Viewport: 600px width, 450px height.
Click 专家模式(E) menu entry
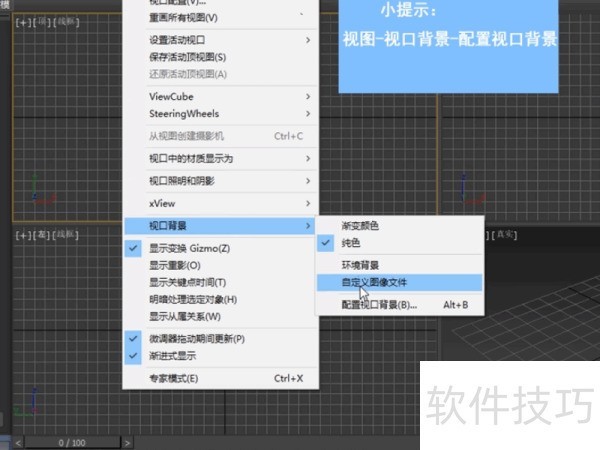pos(174,379)
